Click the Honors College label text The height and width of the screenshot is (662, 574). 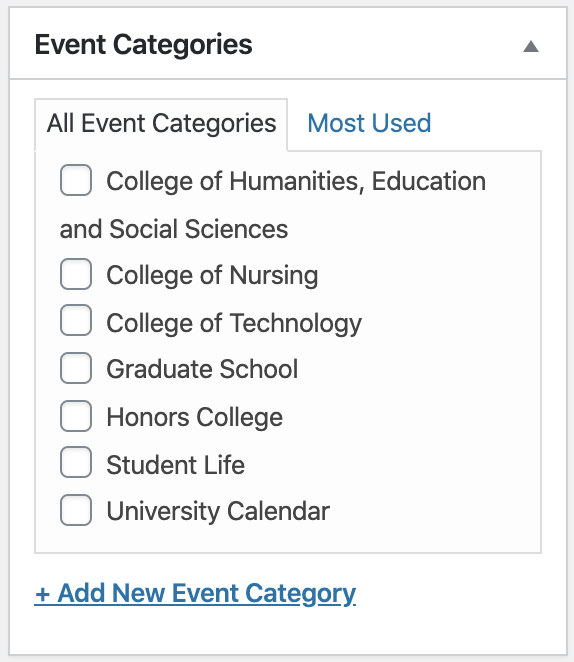[x=195, y=418]
